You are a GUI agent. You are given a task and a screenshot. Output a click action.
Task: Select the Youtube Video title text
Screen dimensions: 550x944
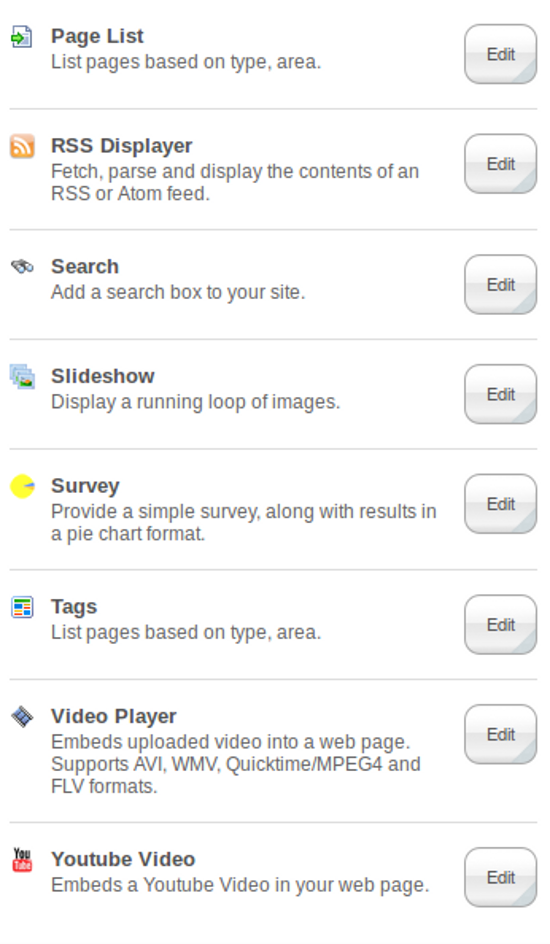coord(123,859)
